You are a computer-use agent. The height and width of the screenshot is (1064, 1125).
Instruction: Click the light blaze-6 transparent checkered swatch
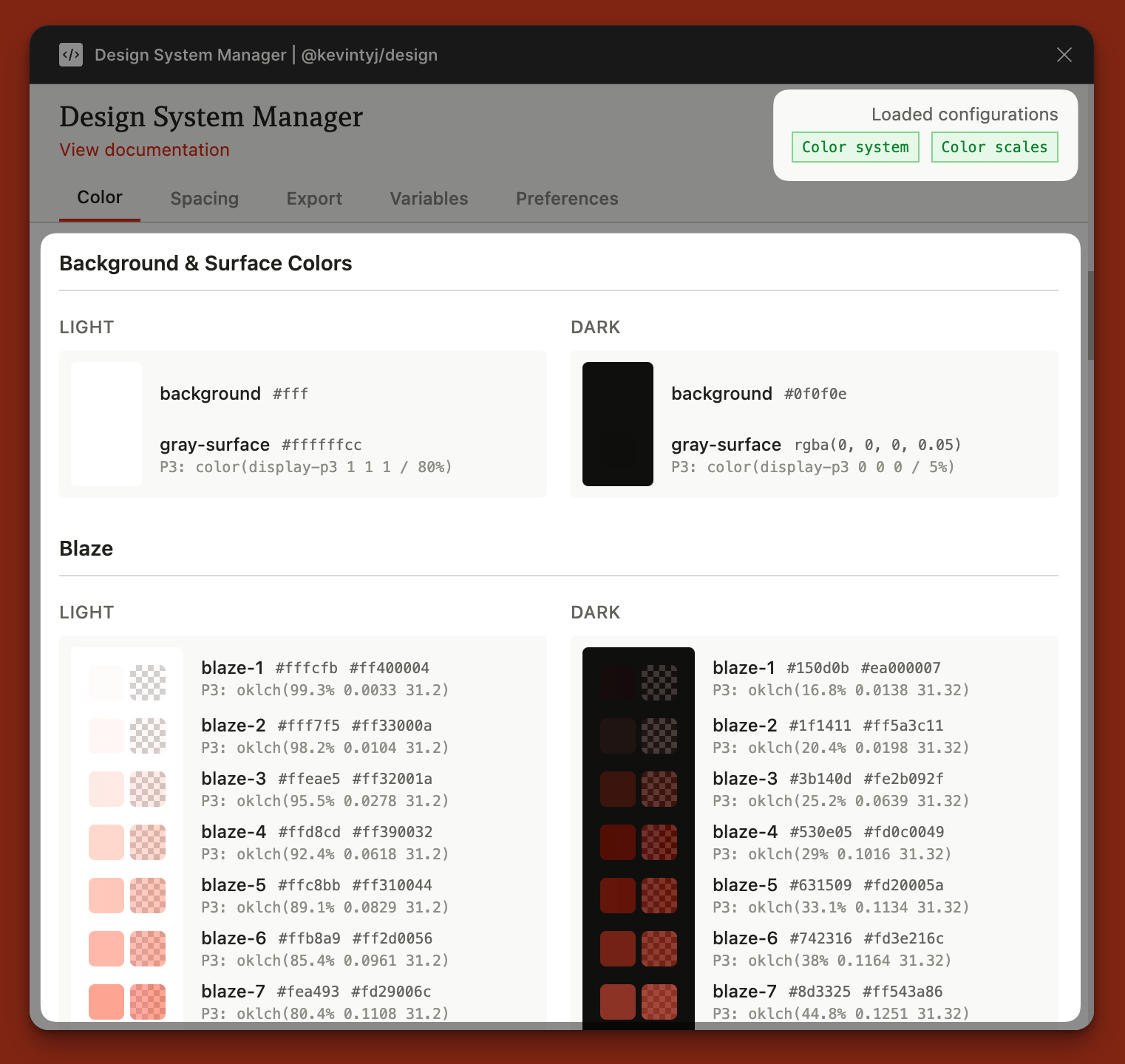pyautogui.click(x=148, y=948)
